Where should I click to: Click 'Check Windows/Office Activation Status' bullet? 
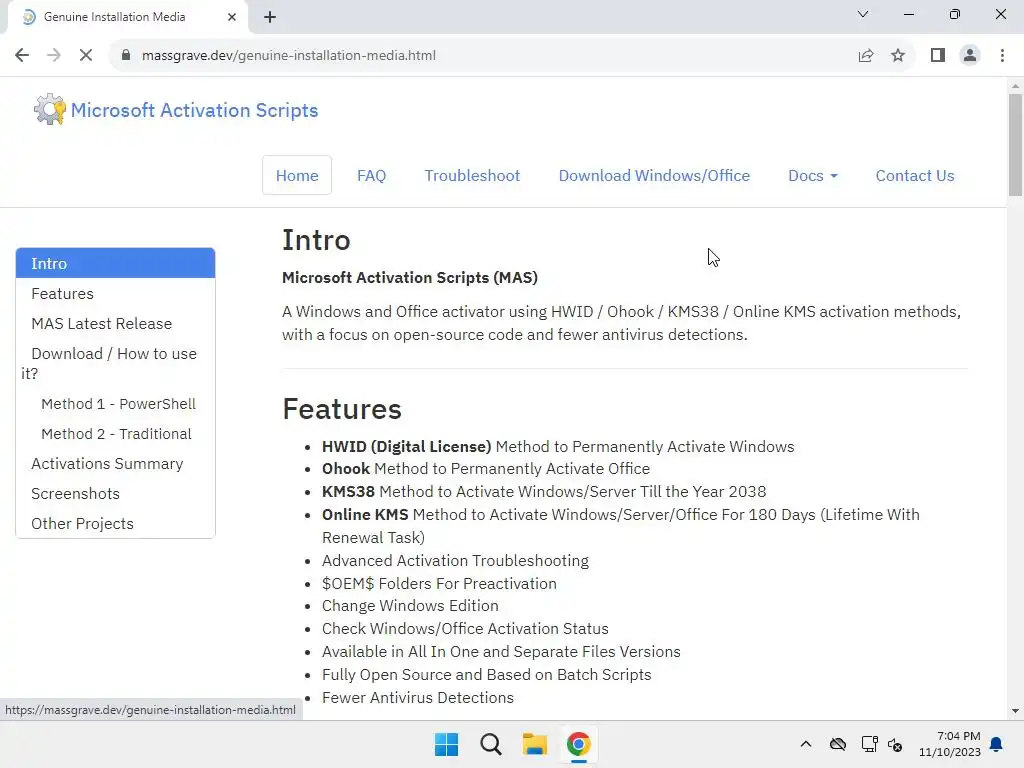(465, 628)
